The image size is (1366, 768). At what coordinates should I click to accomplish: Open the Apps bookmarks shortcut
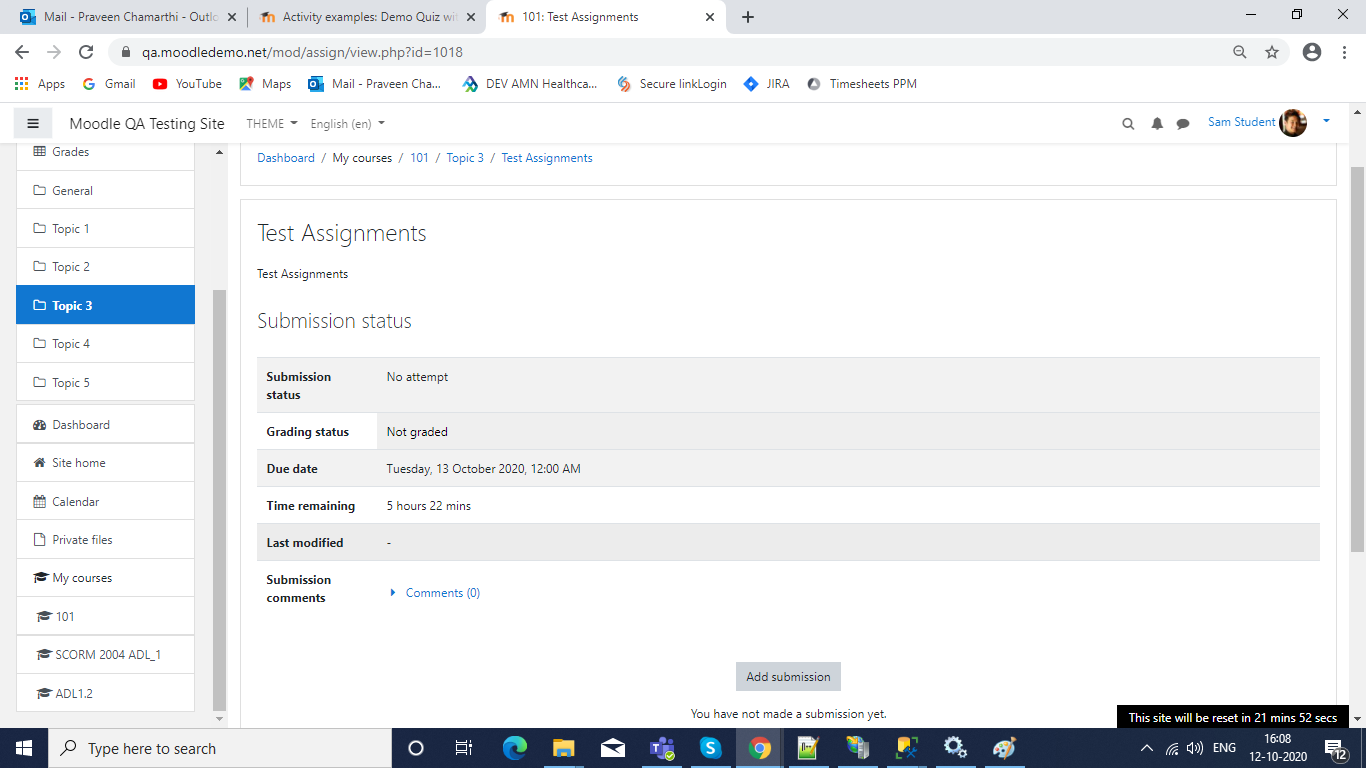tap(40, 84)
